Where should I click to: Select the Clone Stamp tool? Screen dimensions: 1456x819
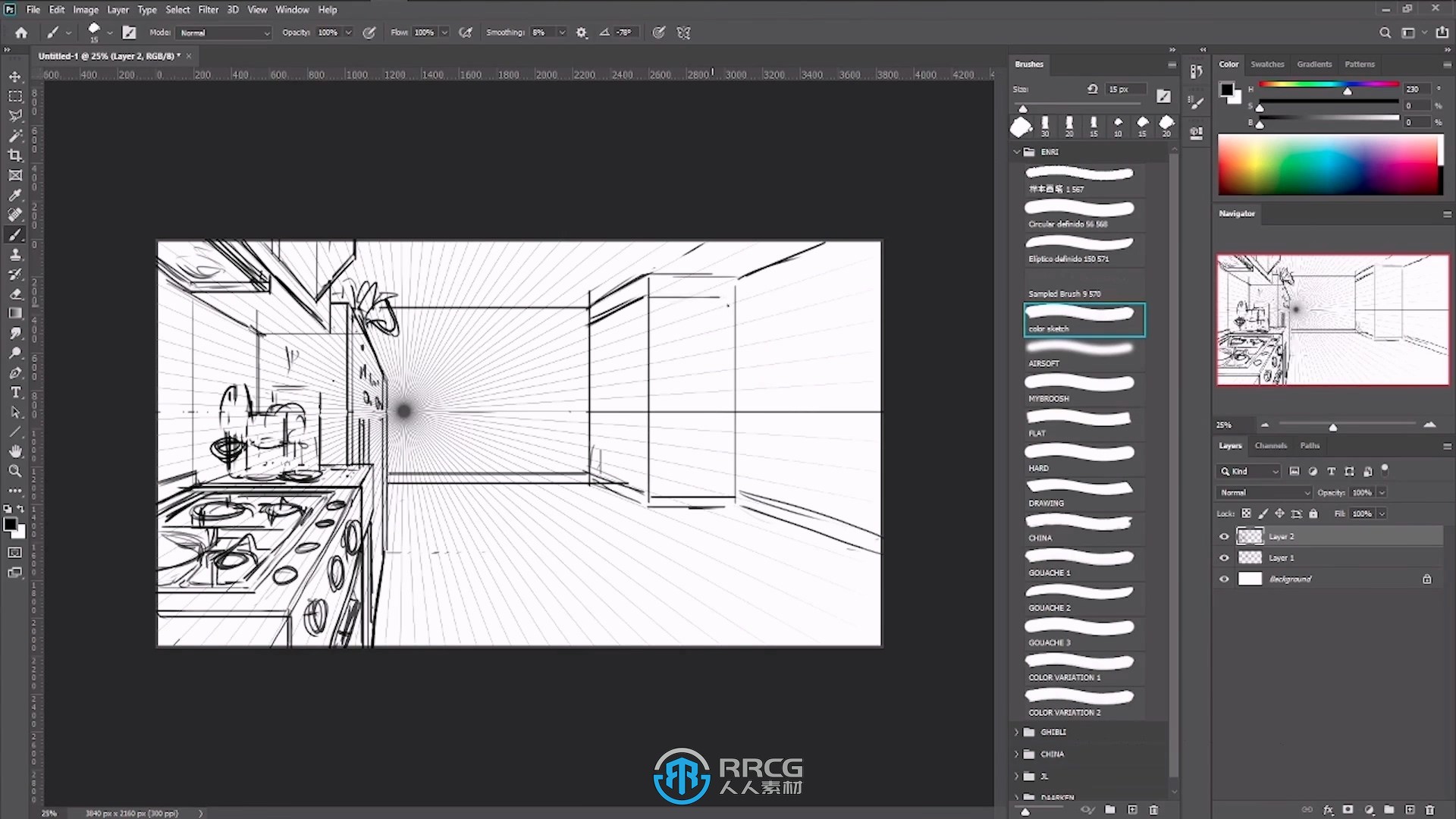(15, 254)
